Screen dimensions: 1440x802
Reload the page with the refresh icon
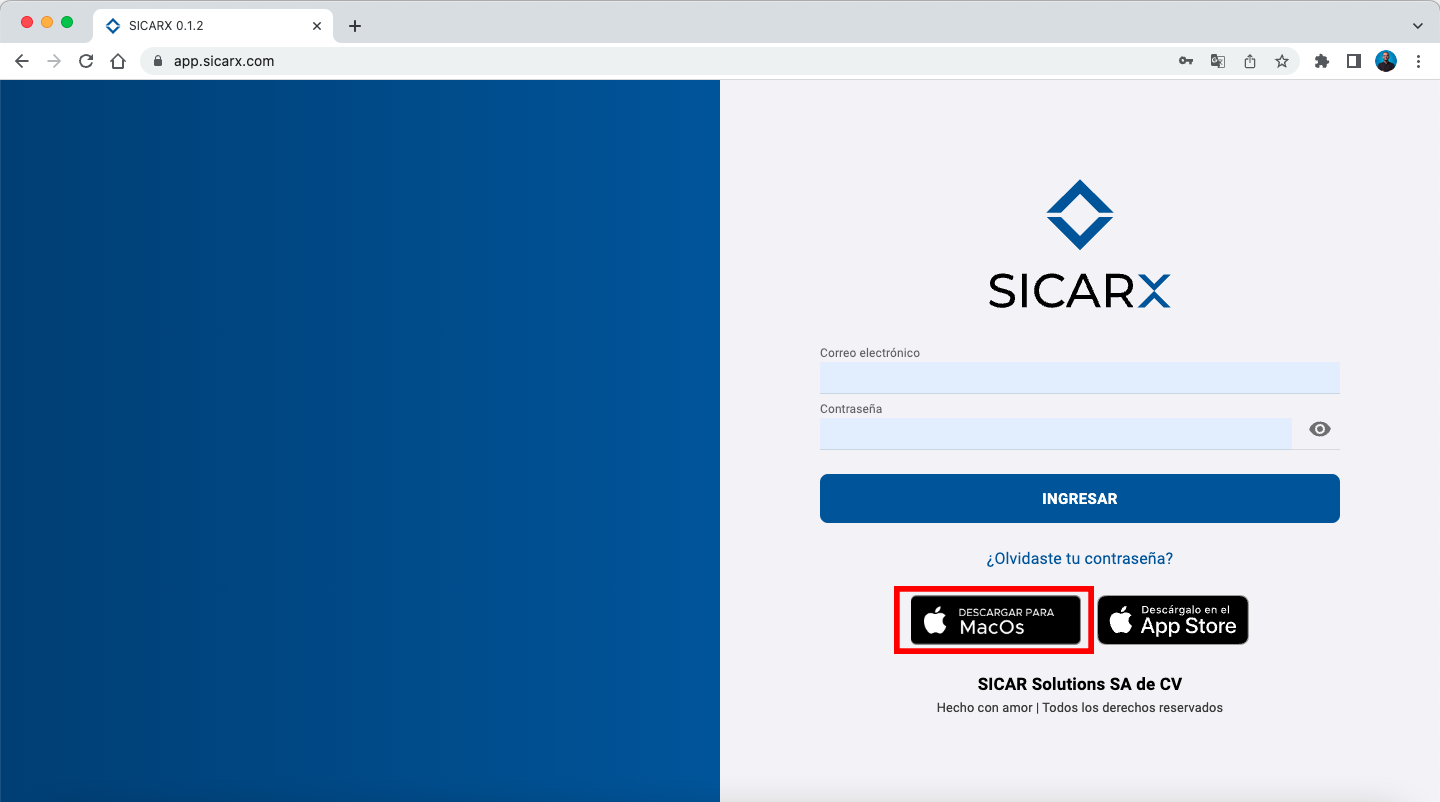tap(86, 61)
